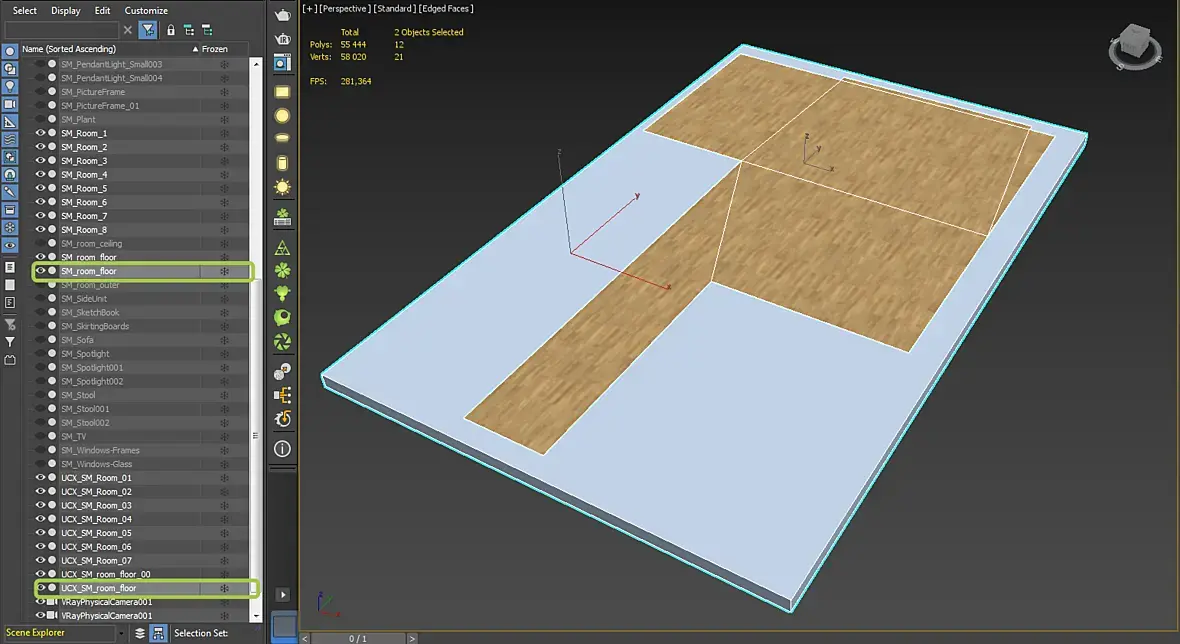Click the lock selection icon
1180x644 pixels.
(x=171, y=31)
